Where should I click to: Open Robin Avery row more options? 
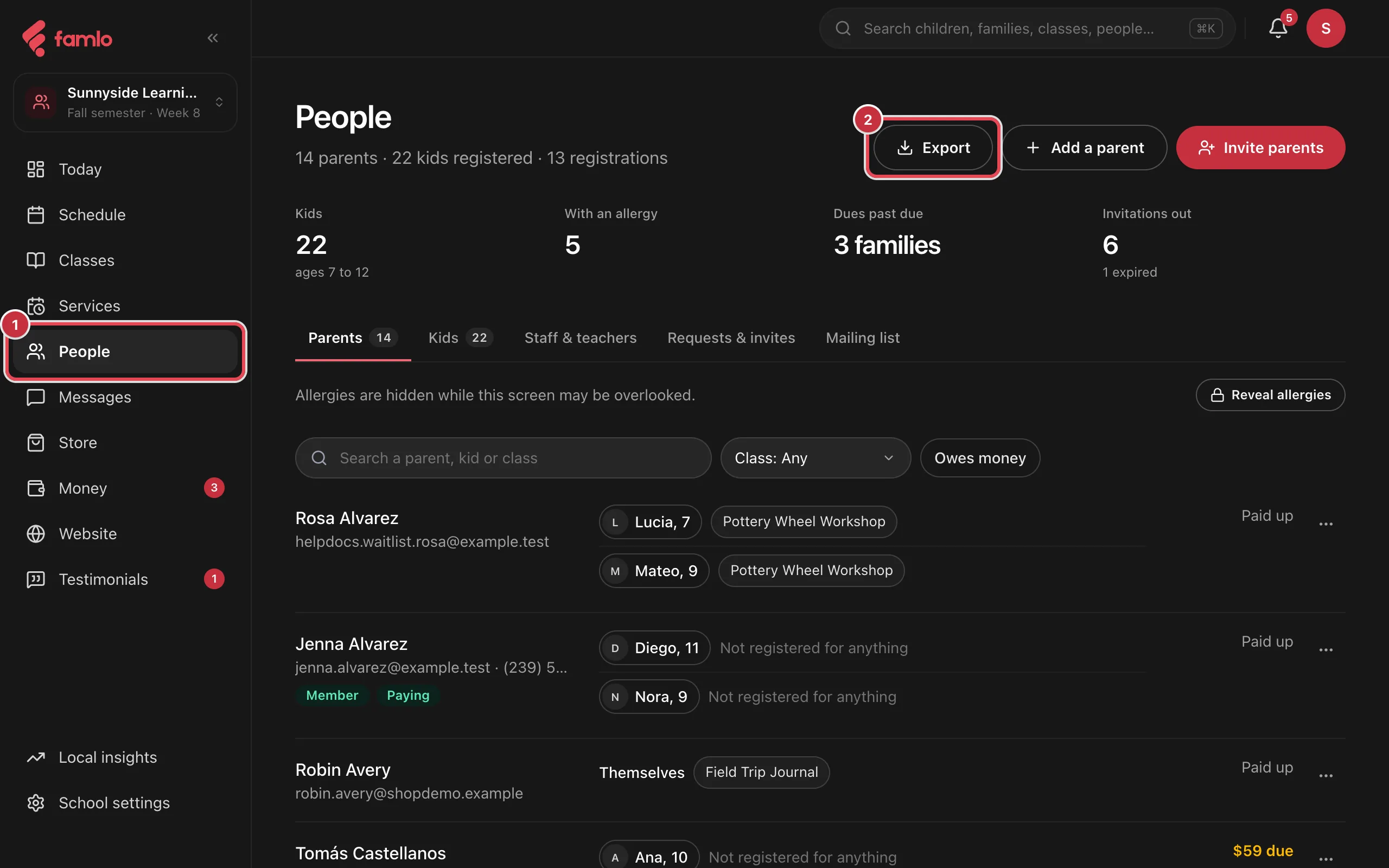1326,775
